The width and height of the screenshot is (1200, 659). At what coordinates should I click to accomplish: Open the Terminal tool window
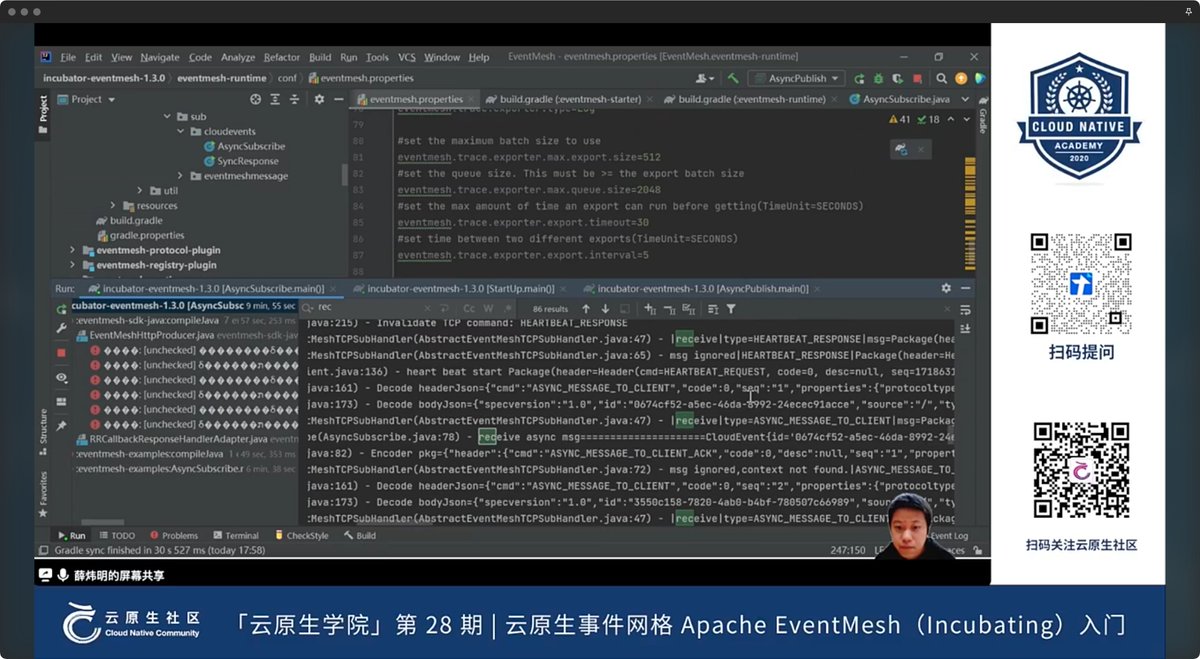click(x=235, y=535)
